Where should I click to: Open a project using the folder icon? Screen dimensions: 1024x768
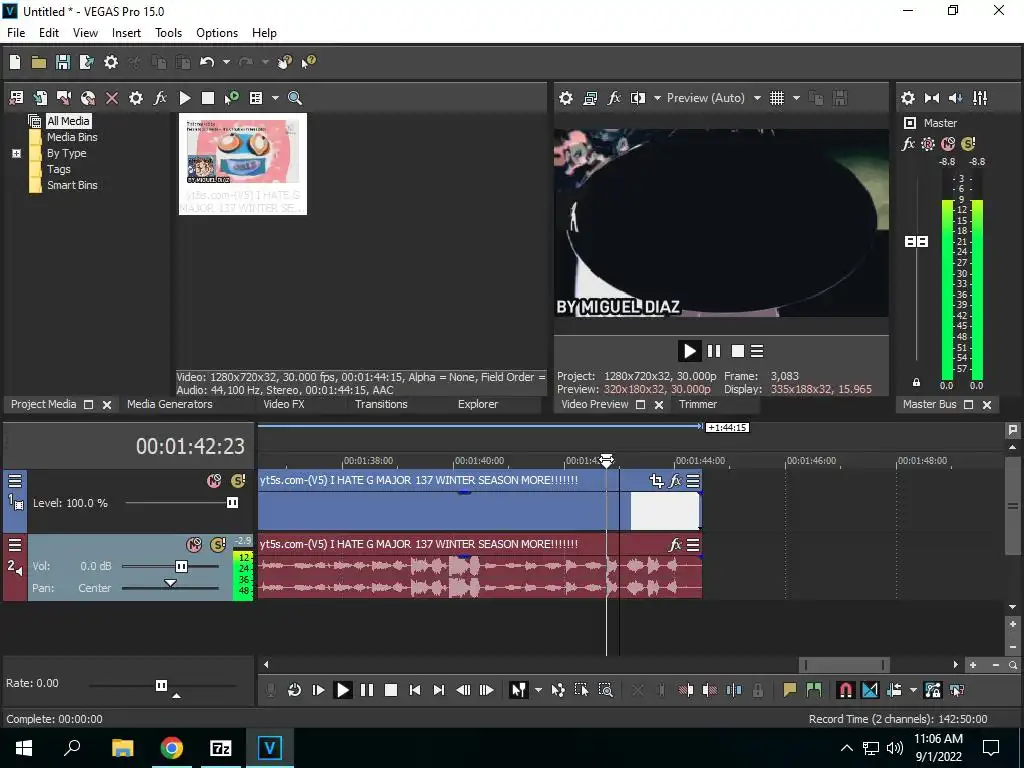39,62
